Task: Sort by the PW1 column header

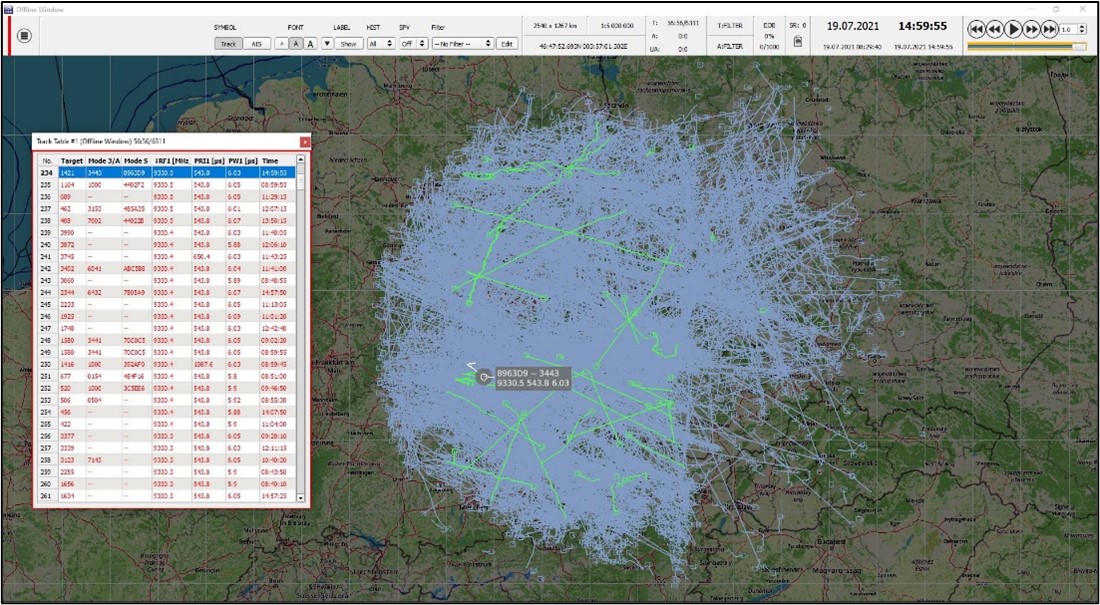Action: (x=243, y=161)
